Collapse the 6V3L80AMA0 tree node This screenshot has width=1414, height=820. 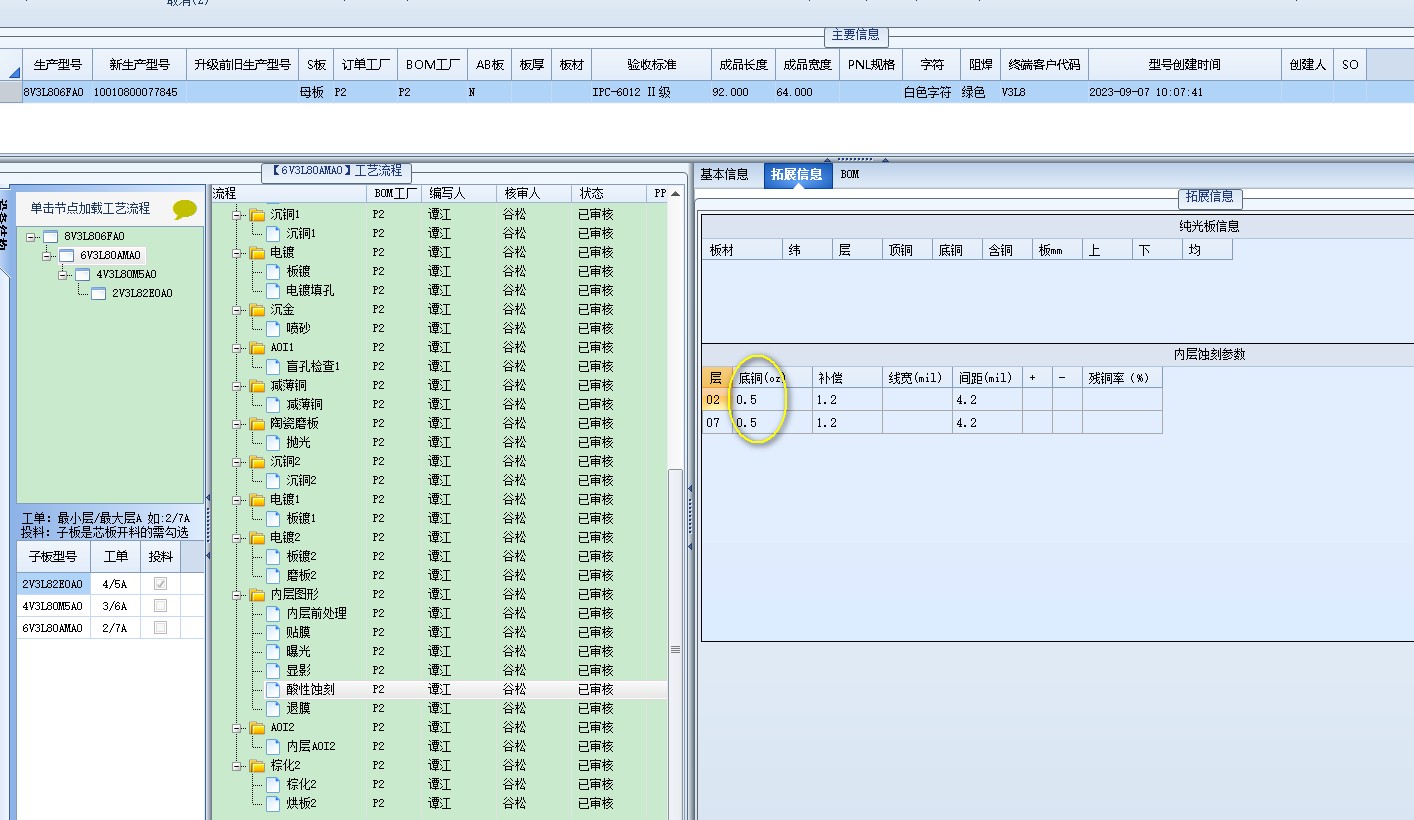(48, 256)
